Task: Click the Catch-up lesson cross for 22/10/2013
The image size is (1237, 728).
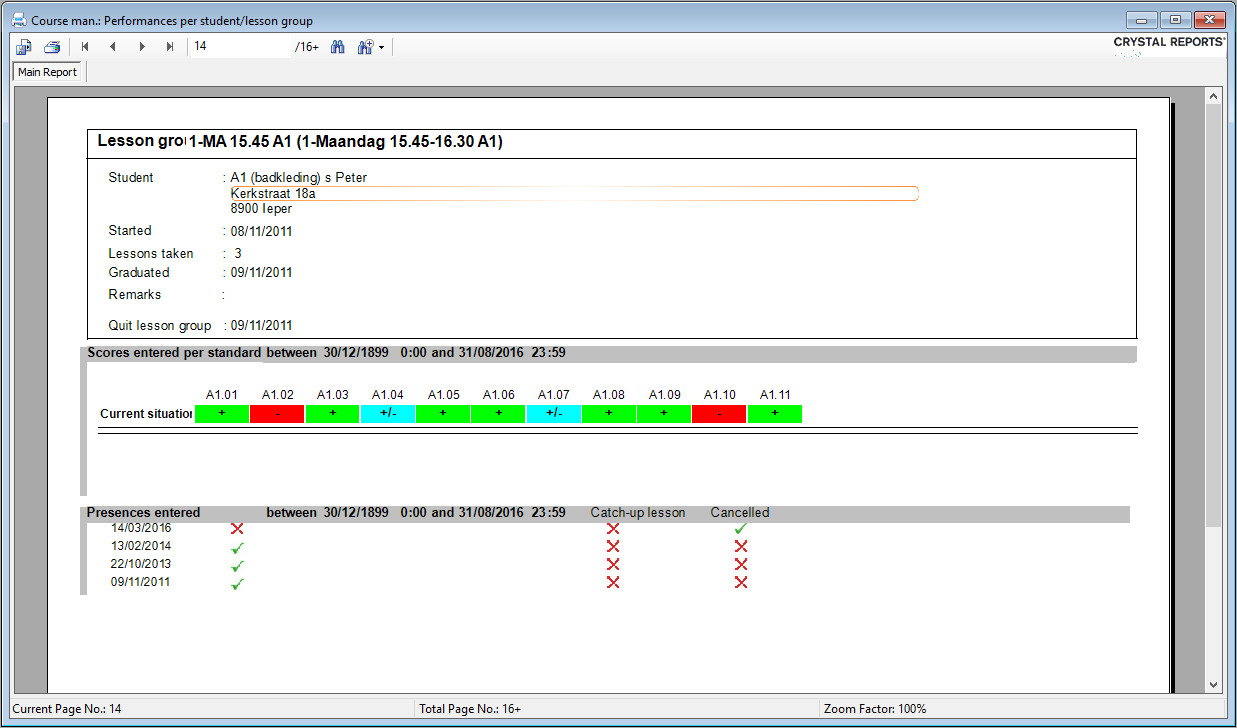Action: tap(613, 564)
